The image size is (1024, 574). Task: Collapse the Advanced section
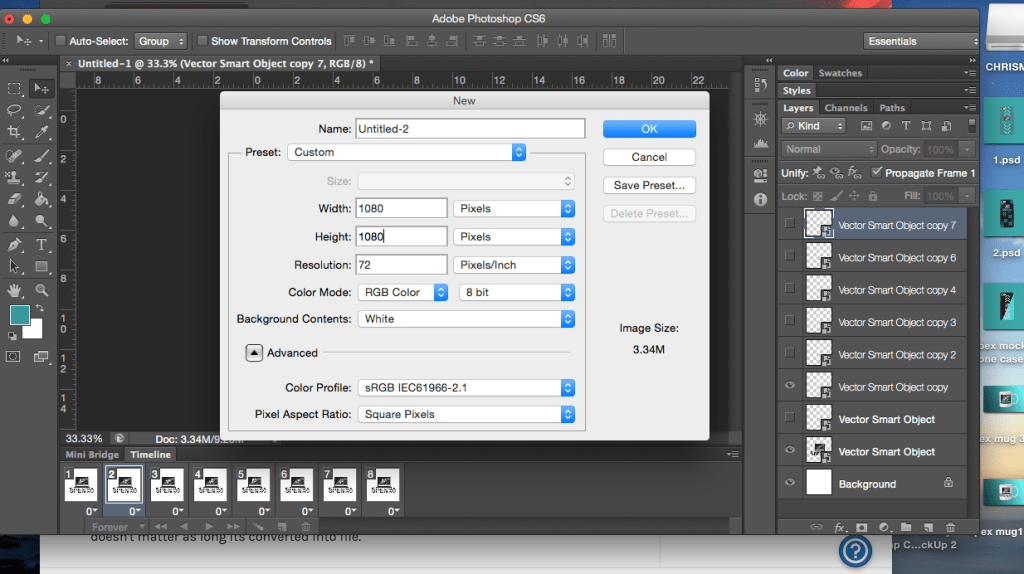point(254,352)
